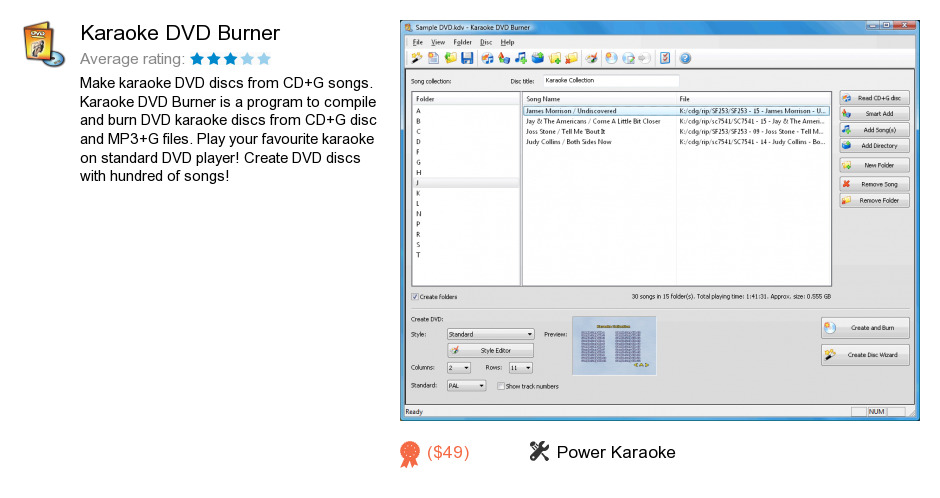Viewport: 940px width, 498px height.
Task: Select folder P in the Folder list
Action: click(466, 224)
